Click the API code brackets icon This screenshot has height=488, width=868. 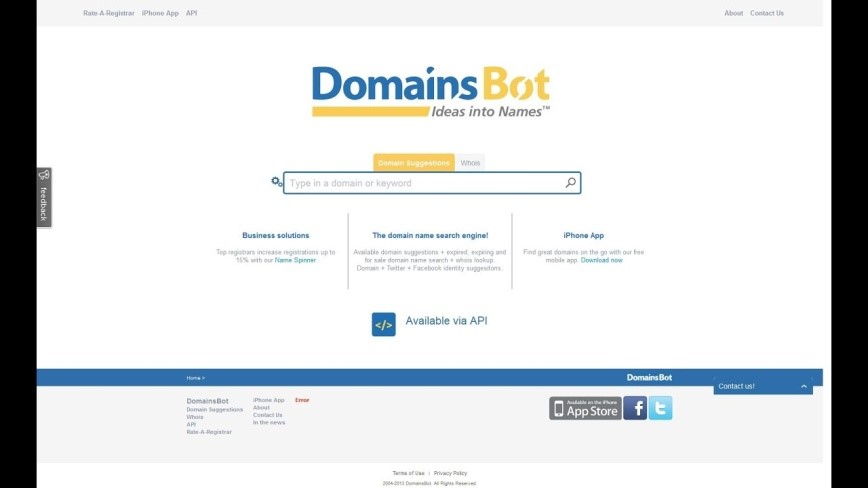pos(384,325)
